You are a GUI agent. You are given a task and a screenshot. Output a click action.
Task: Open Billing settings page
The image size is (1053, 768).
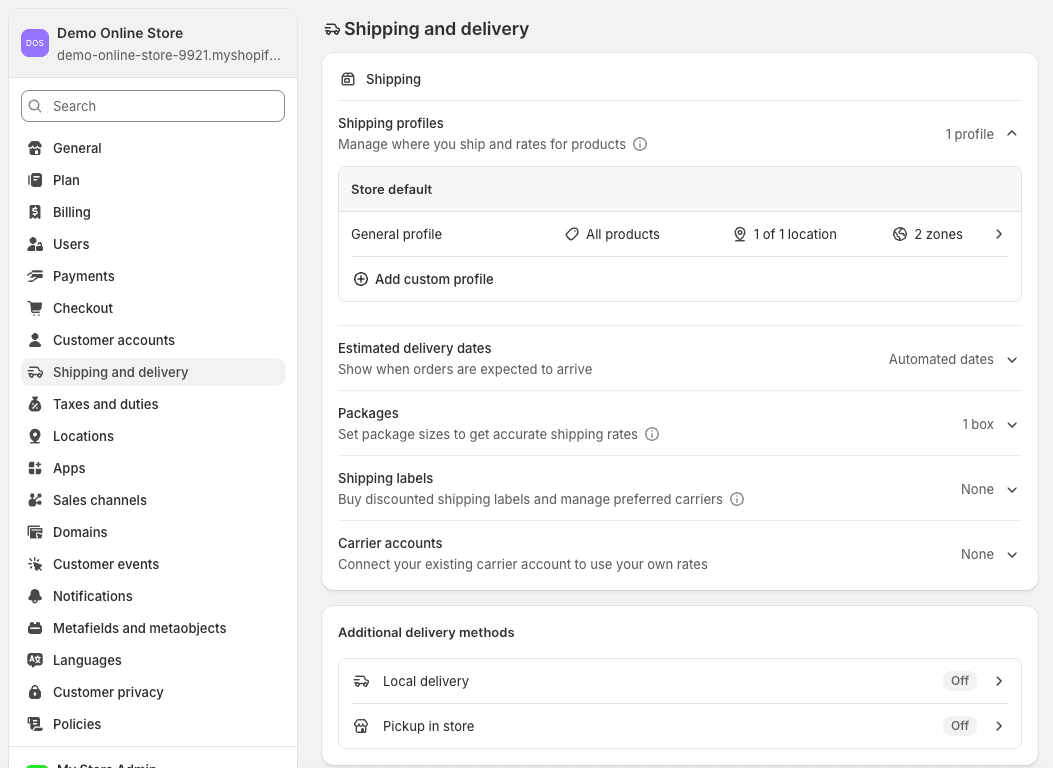153,212
